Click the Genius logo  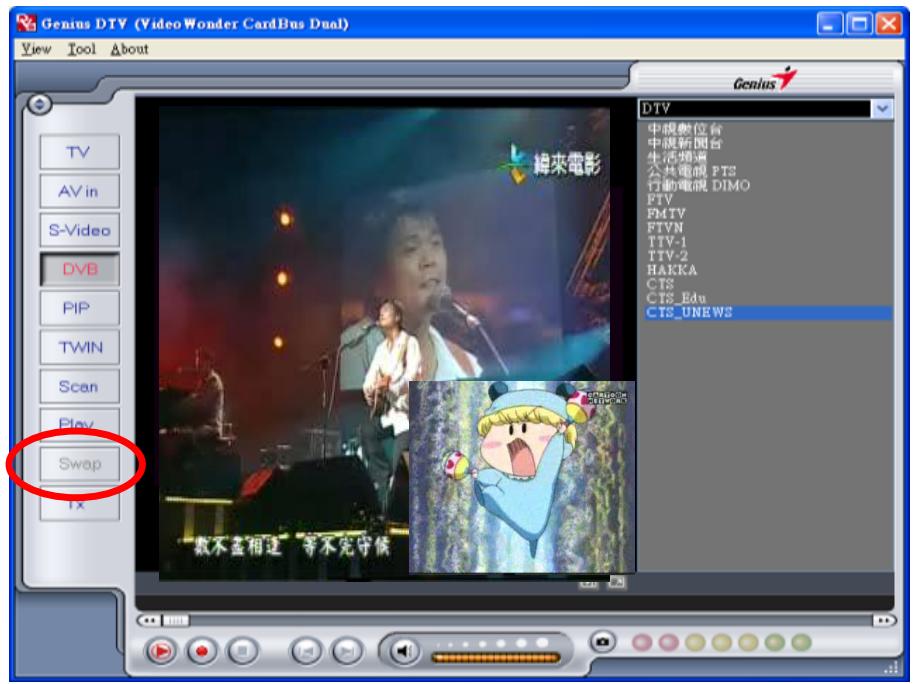[x=765, y=79]
